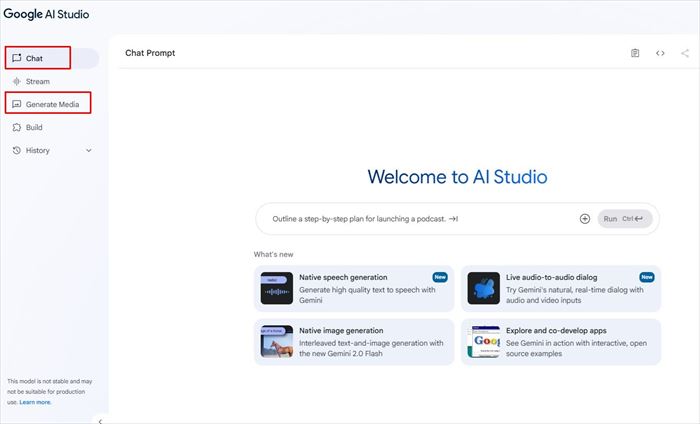Collapse the sidebar with bottom chevron
This screenshot has height=424, width=700.
pyautogui.click(x=100, y=421)
